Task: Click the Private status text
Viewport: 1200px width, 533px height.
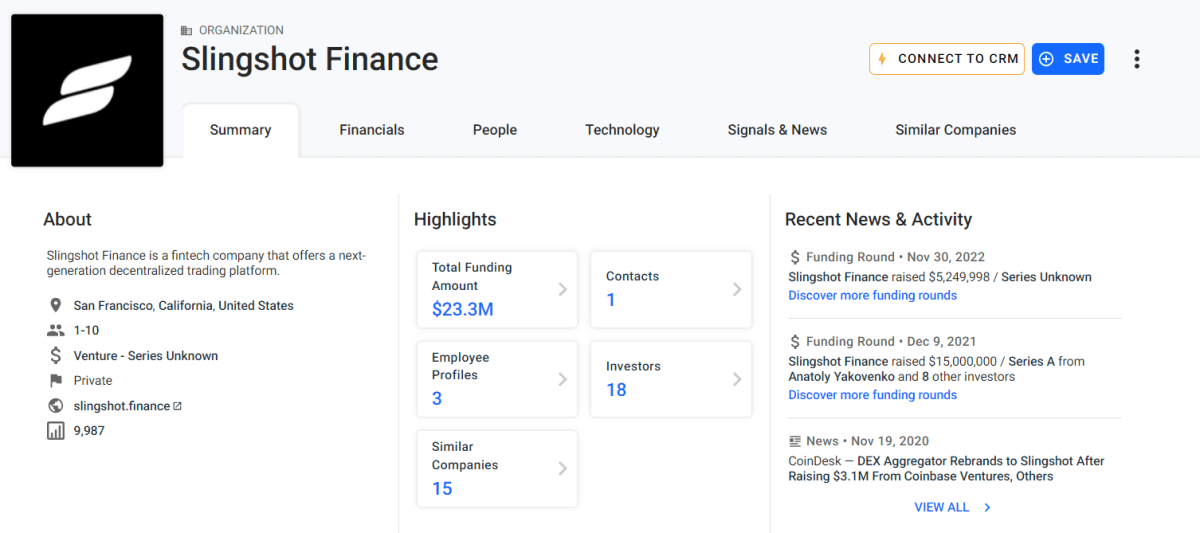Action: coord(93,380)
